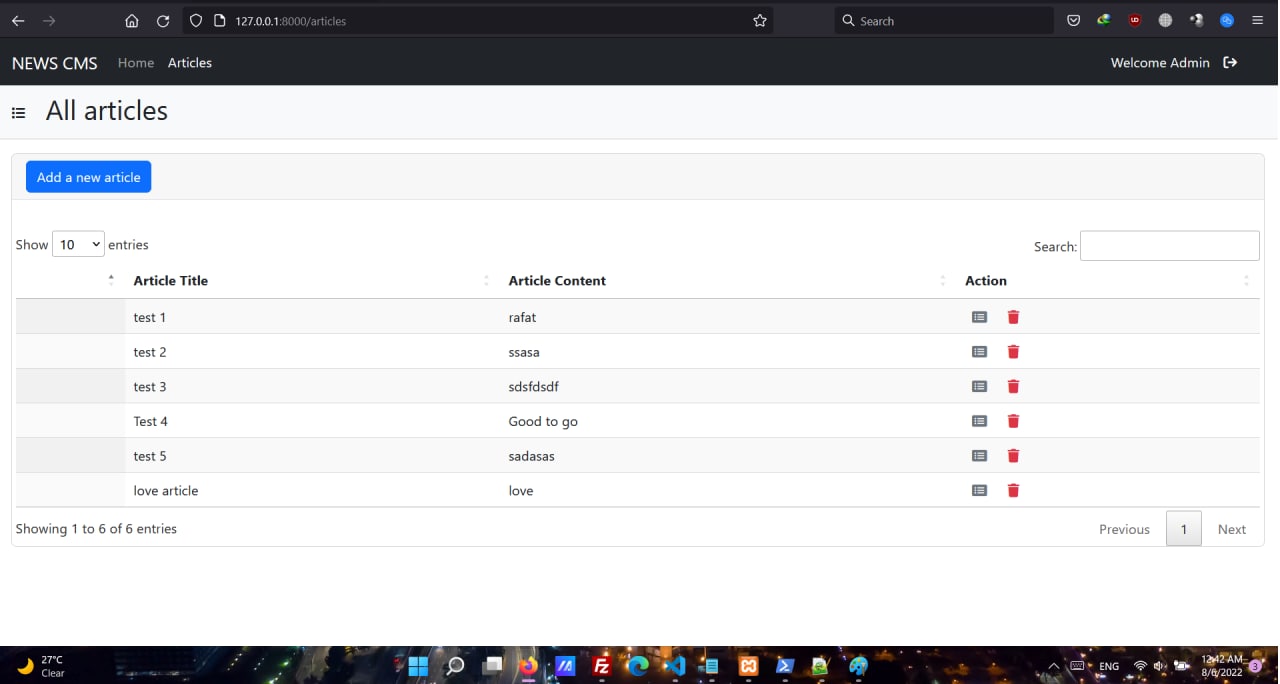Viewport: 1280px width, 684px height.
Task: Click Welcome Admin text
Action: click(x=1160, y=63)
